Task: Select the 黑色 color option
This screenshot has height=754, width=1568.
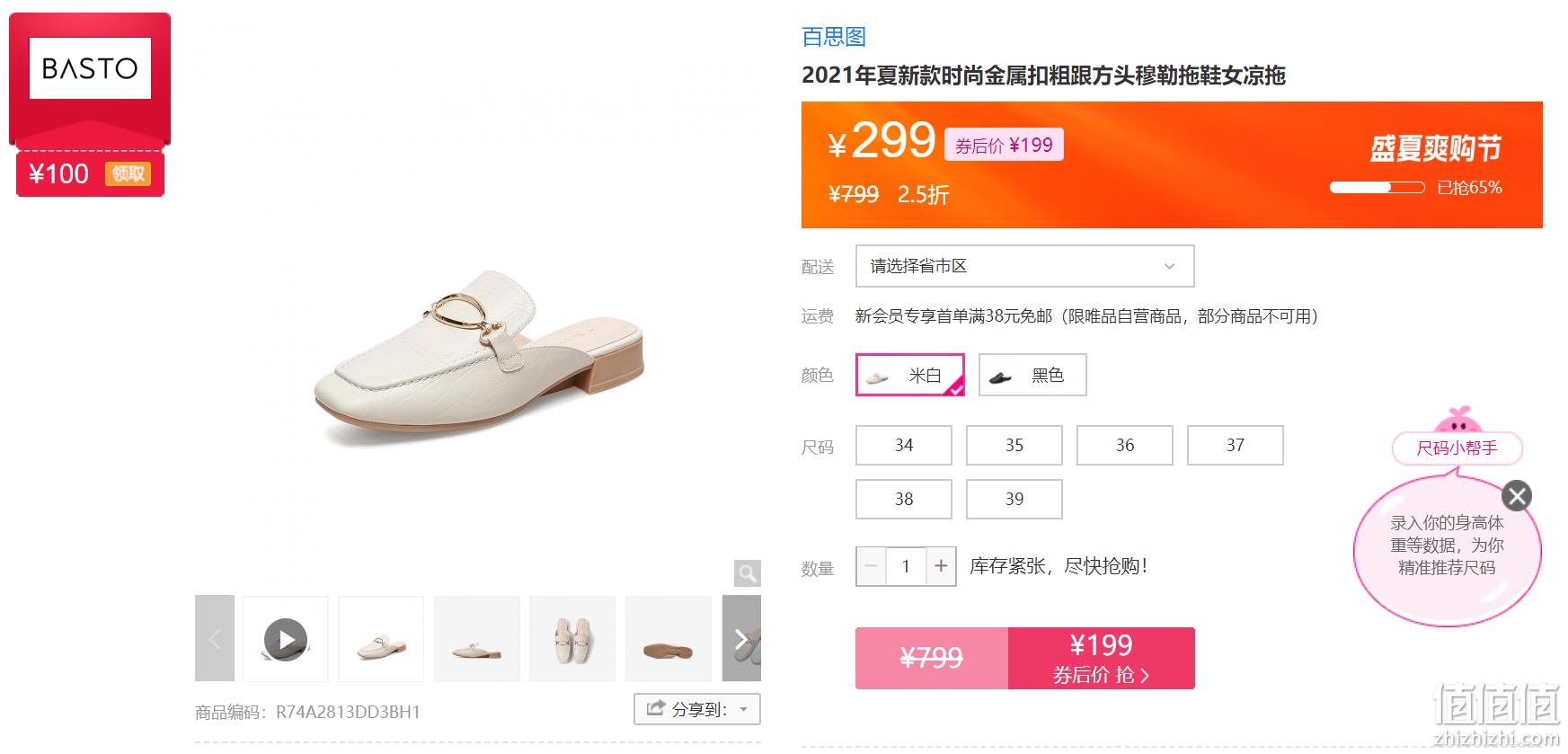Action: point(1032,375)
